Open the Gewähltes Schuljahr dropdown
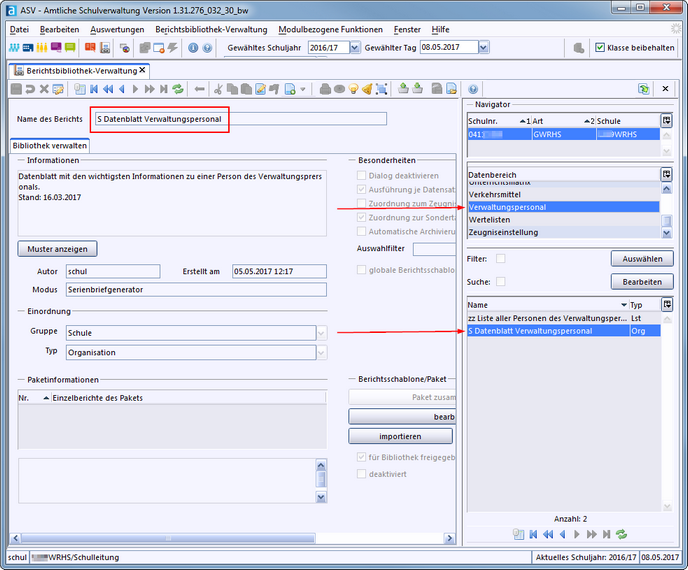Image resolution: width=688 pixels, height=570 pixels. [357, 47]
